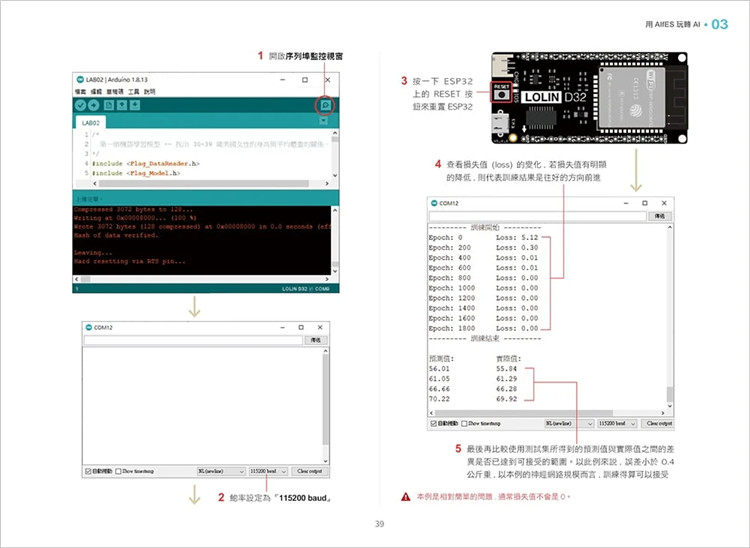750x548 pixels.
Task: Click Clear output in the empty COM12 window
Action: coord(309,471)
